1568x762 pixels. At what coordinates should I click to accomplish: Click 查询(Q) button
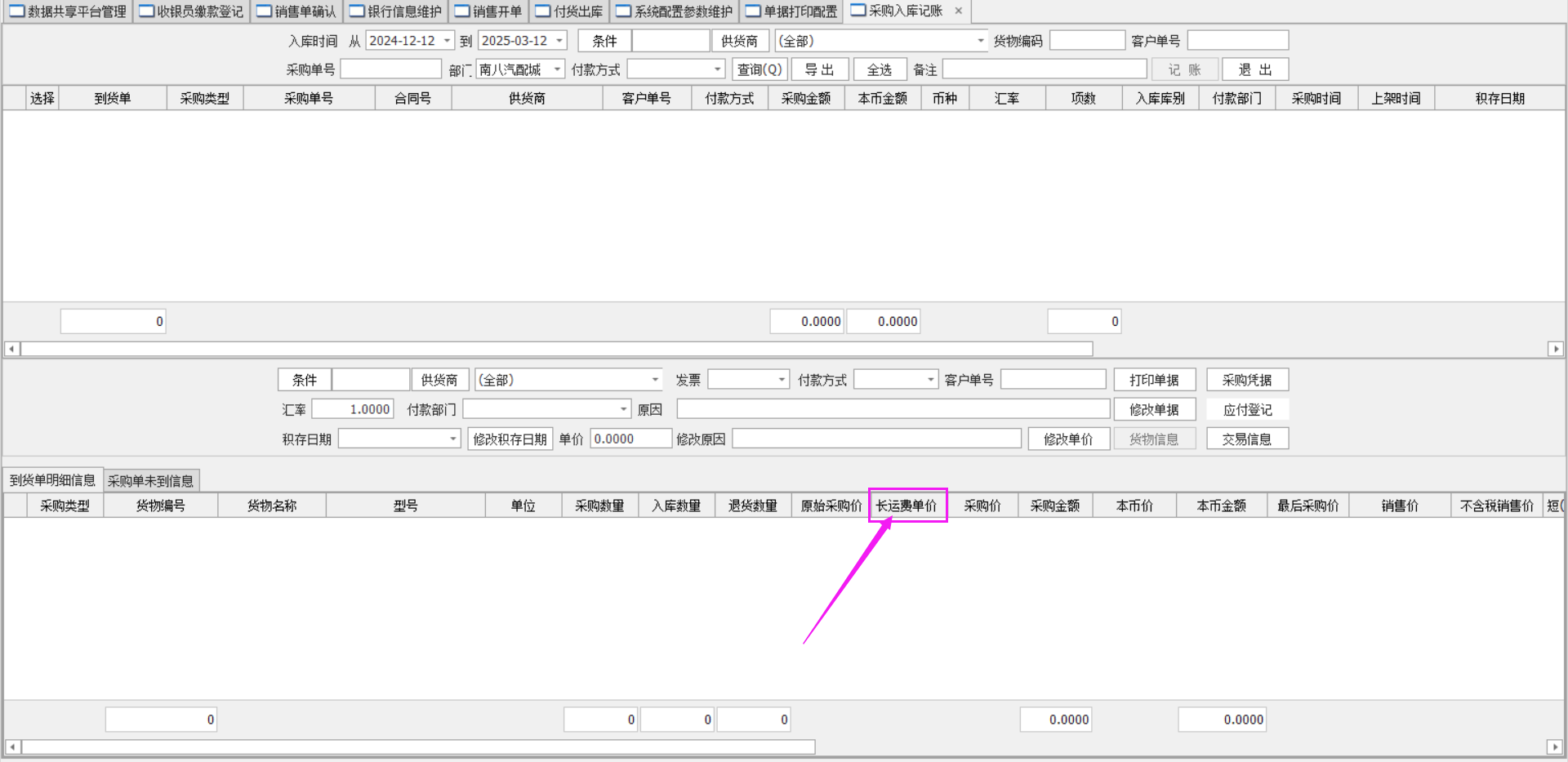click(x=759, y=70)
